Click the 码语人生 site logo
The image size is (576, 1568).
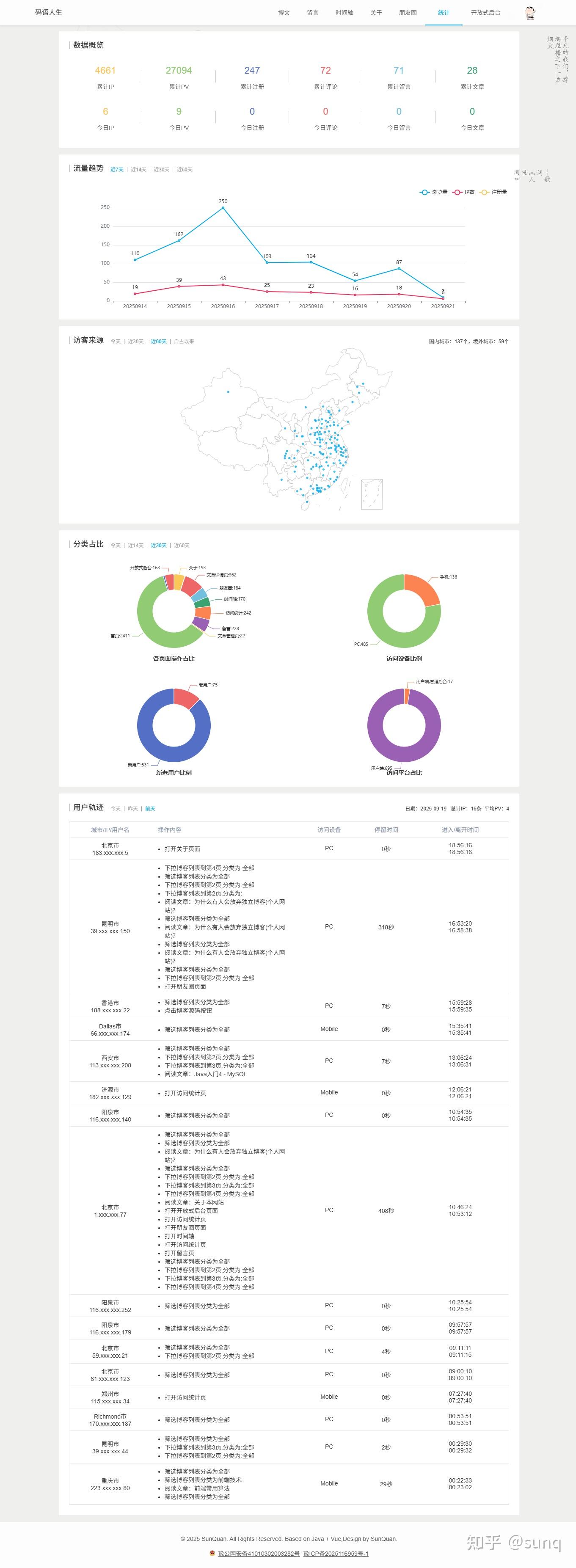tap(48, 12)
